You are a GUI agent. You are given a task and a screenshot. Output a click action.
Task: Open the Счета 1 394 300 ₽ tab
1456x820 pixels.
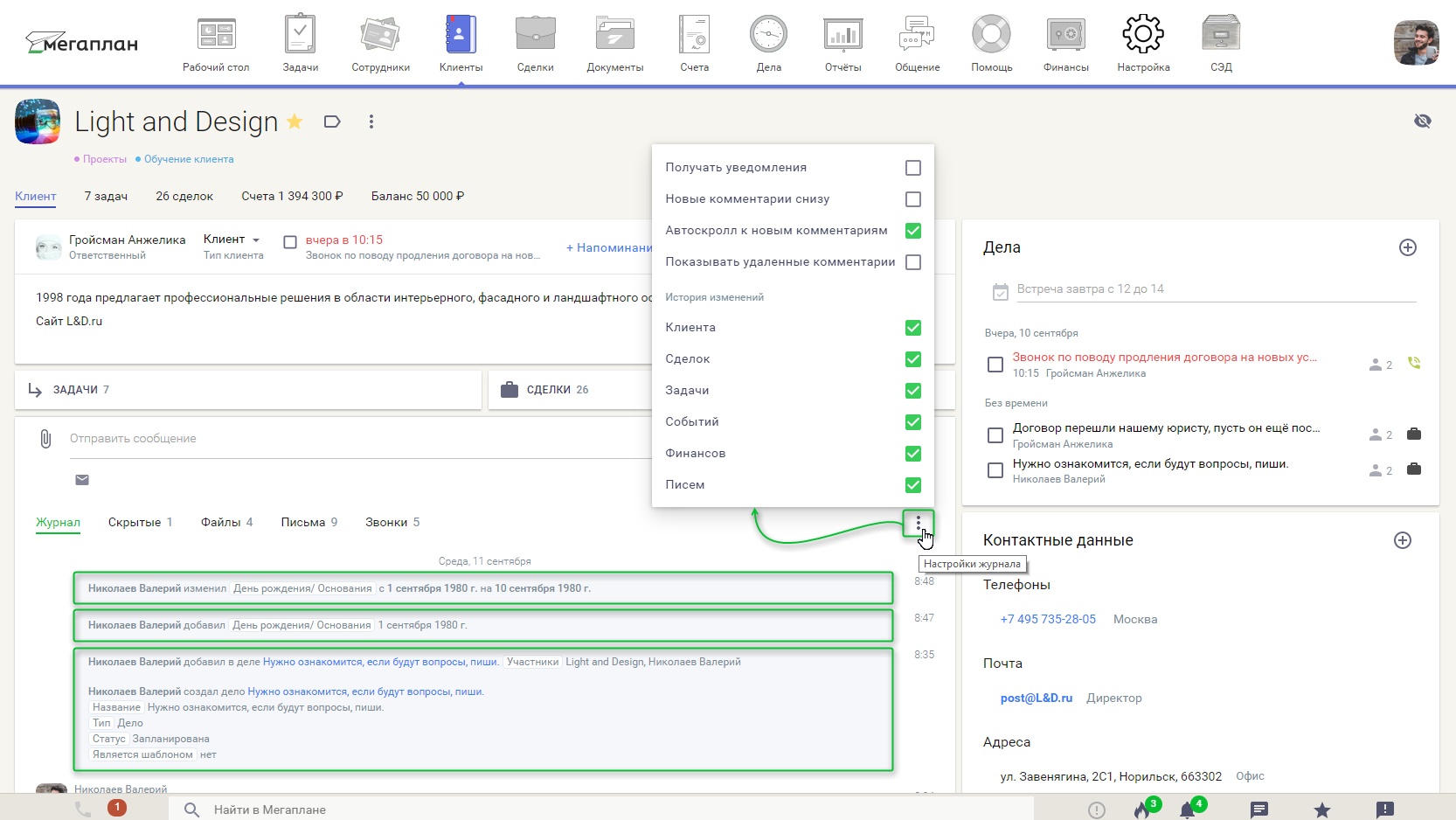[292, 196]
